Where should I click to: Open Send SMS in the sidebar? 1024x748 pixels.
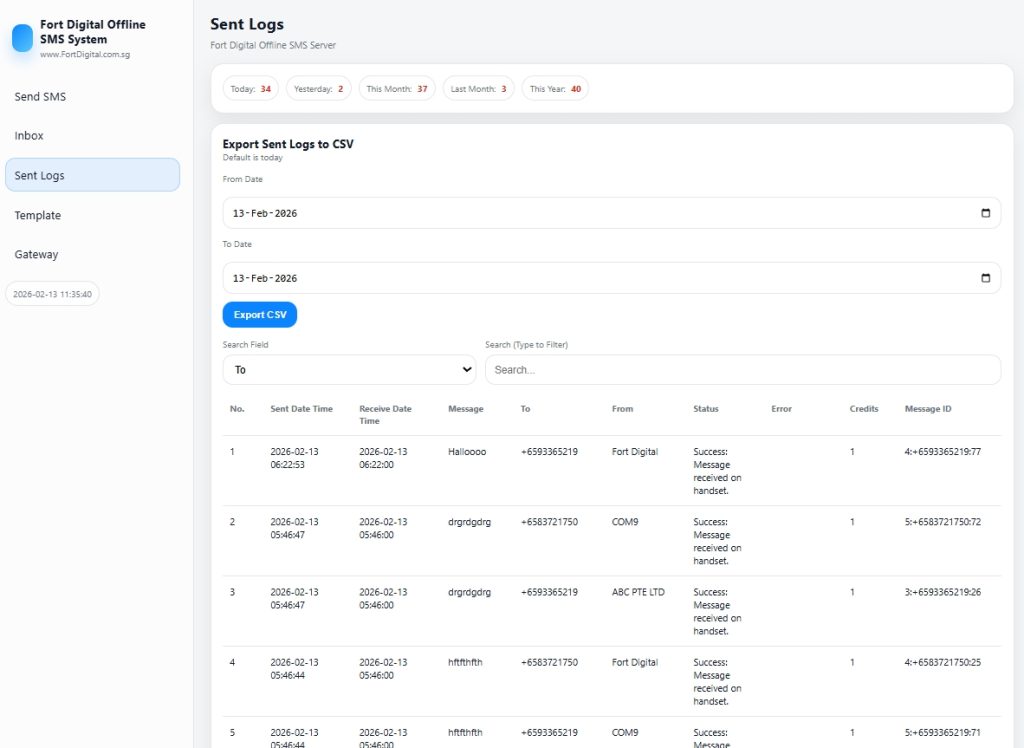coord(40,97)
